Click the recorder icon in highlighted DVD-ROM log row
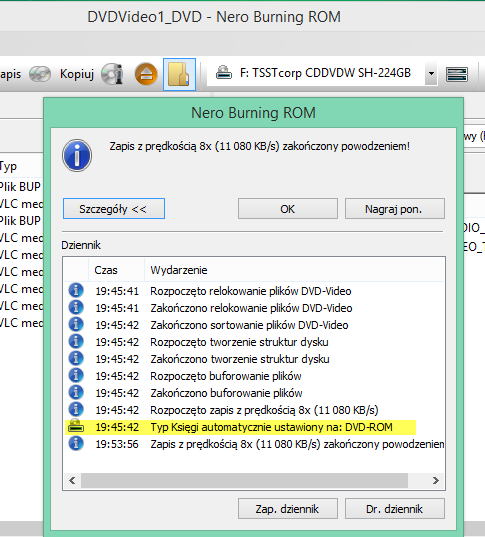 [76, 427]
